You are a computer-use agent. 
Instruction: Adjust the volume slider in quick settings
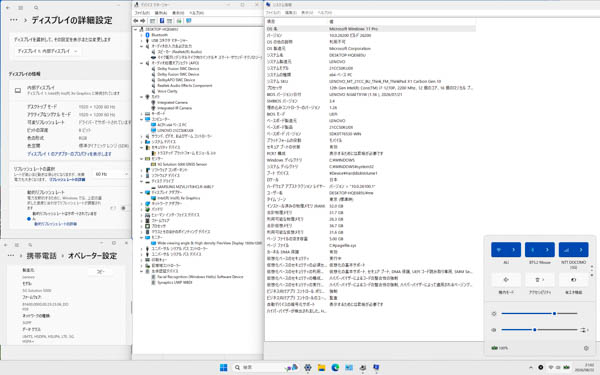click(539, 330)
